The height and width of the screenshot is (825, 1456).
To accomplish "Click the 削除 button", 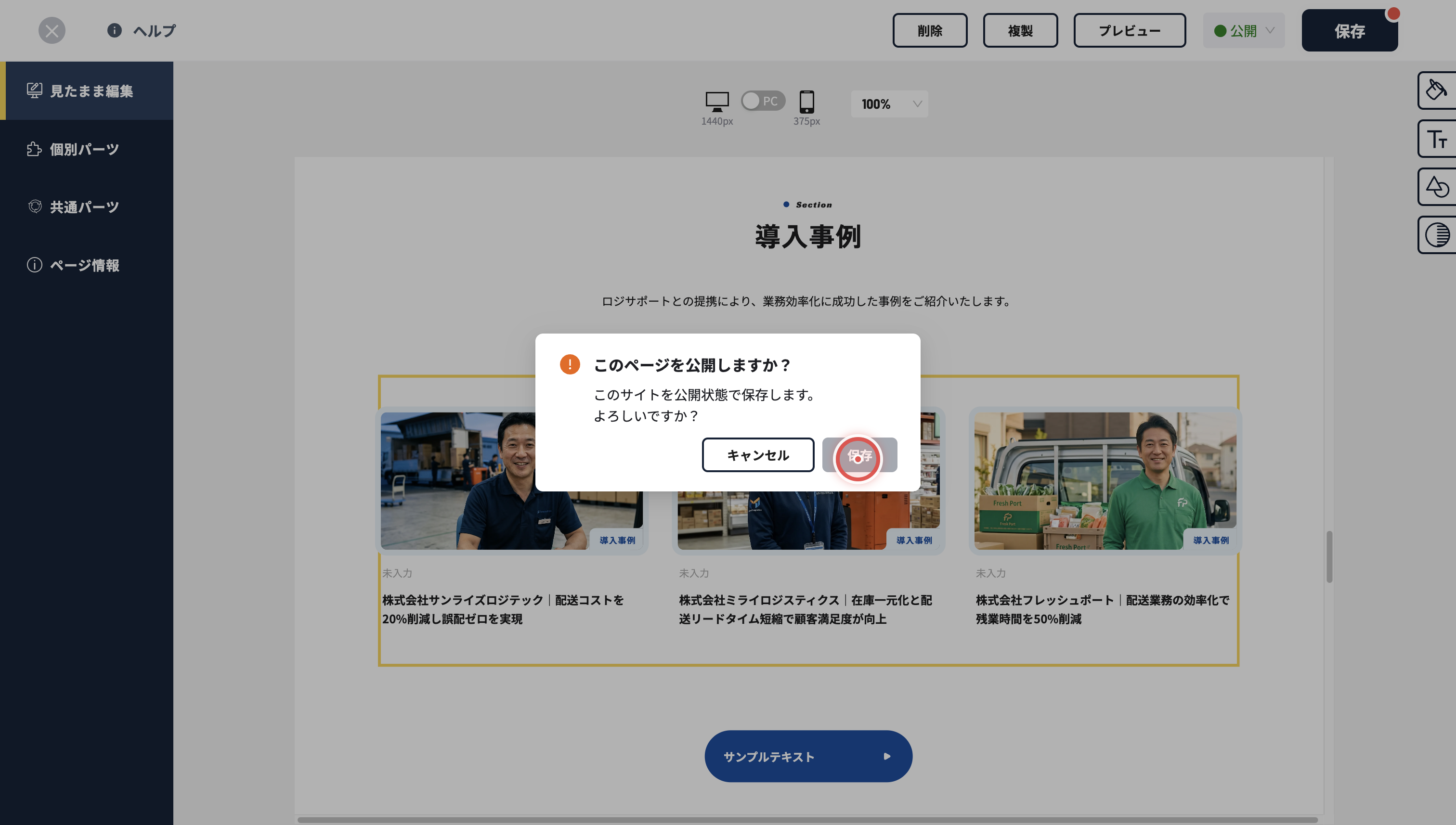I will point(929,31).
